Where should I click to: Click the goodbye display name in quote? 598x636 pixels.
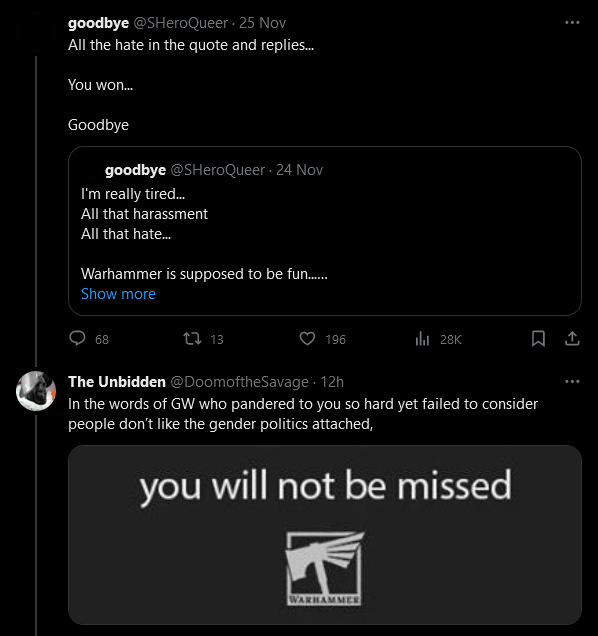click(x=136, y=170)
